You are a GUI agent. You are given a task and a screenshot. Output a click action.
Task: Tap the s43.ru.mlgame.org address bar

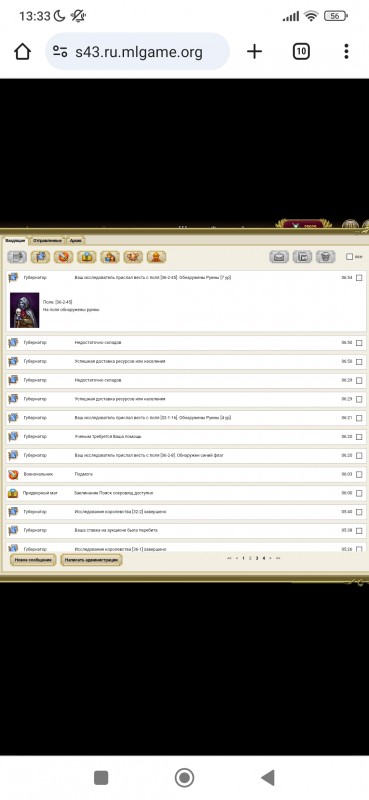coord(138,52)
